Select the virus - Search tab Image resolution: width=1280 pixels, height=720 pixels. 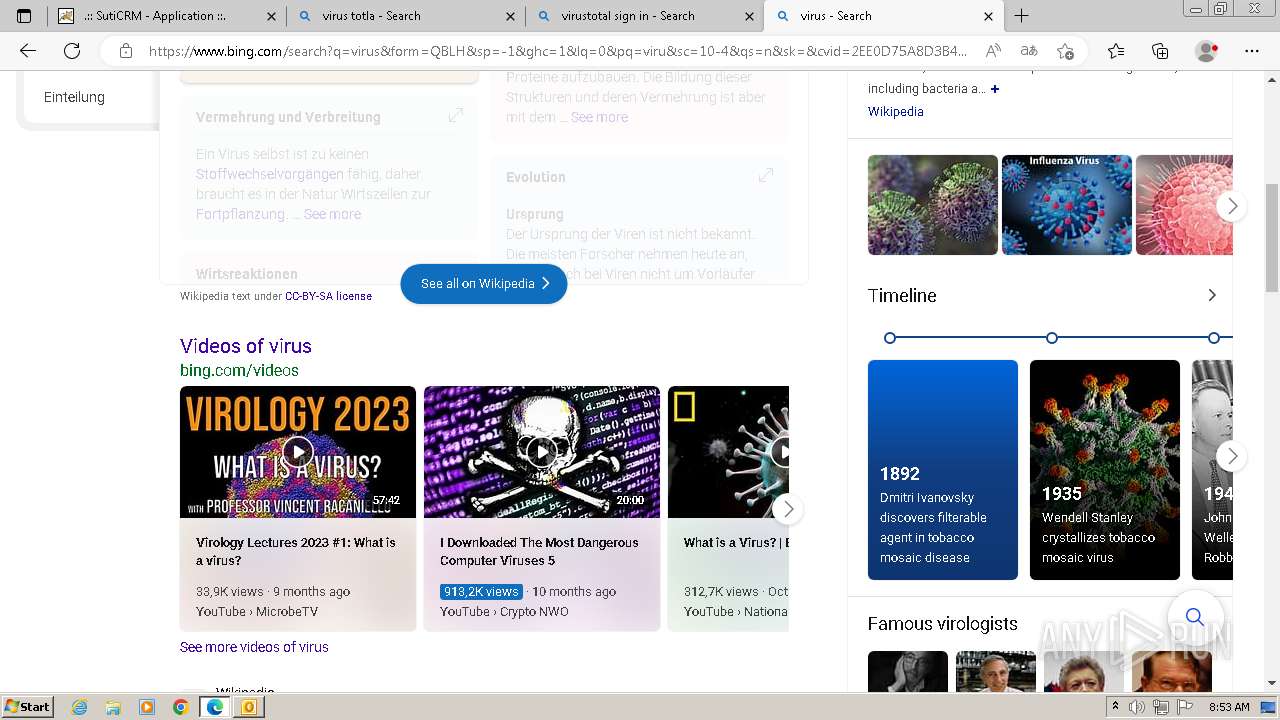click(x=884, y=16)
